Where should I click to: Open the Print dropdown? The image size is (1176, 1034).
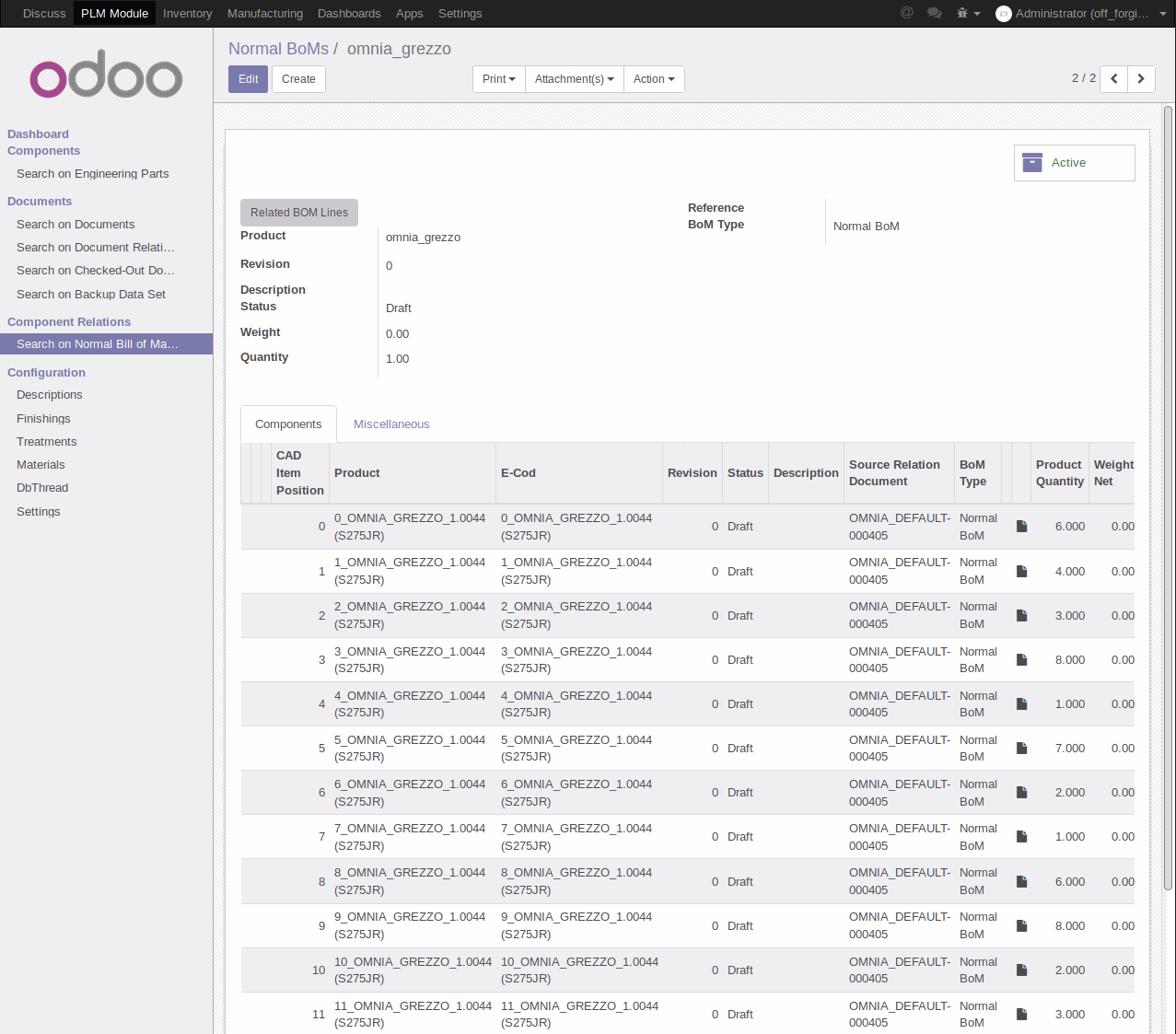(x=498, y=79)
